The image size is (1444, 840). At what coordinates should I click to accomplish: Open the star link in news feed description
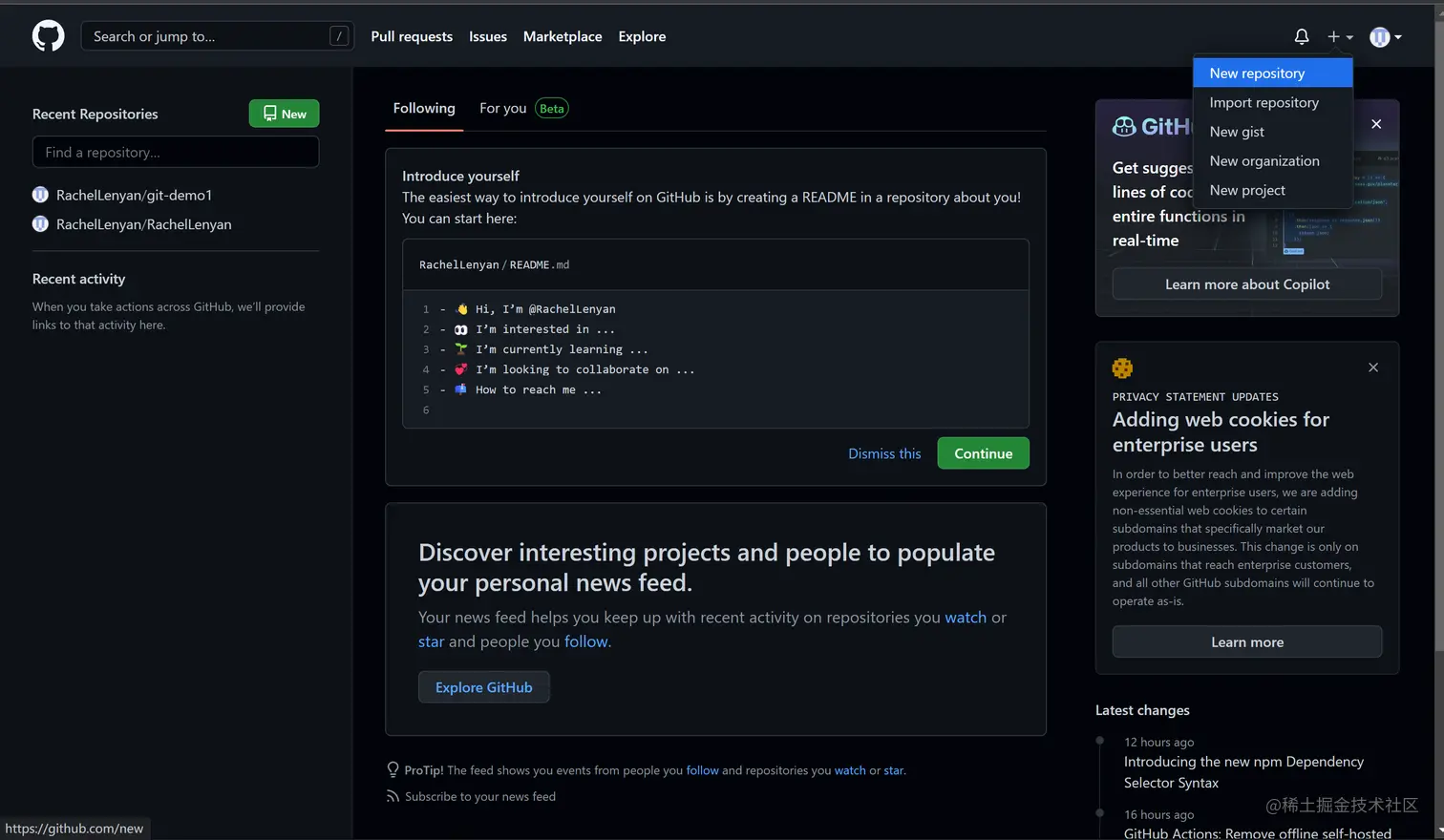tap(432, 641)
